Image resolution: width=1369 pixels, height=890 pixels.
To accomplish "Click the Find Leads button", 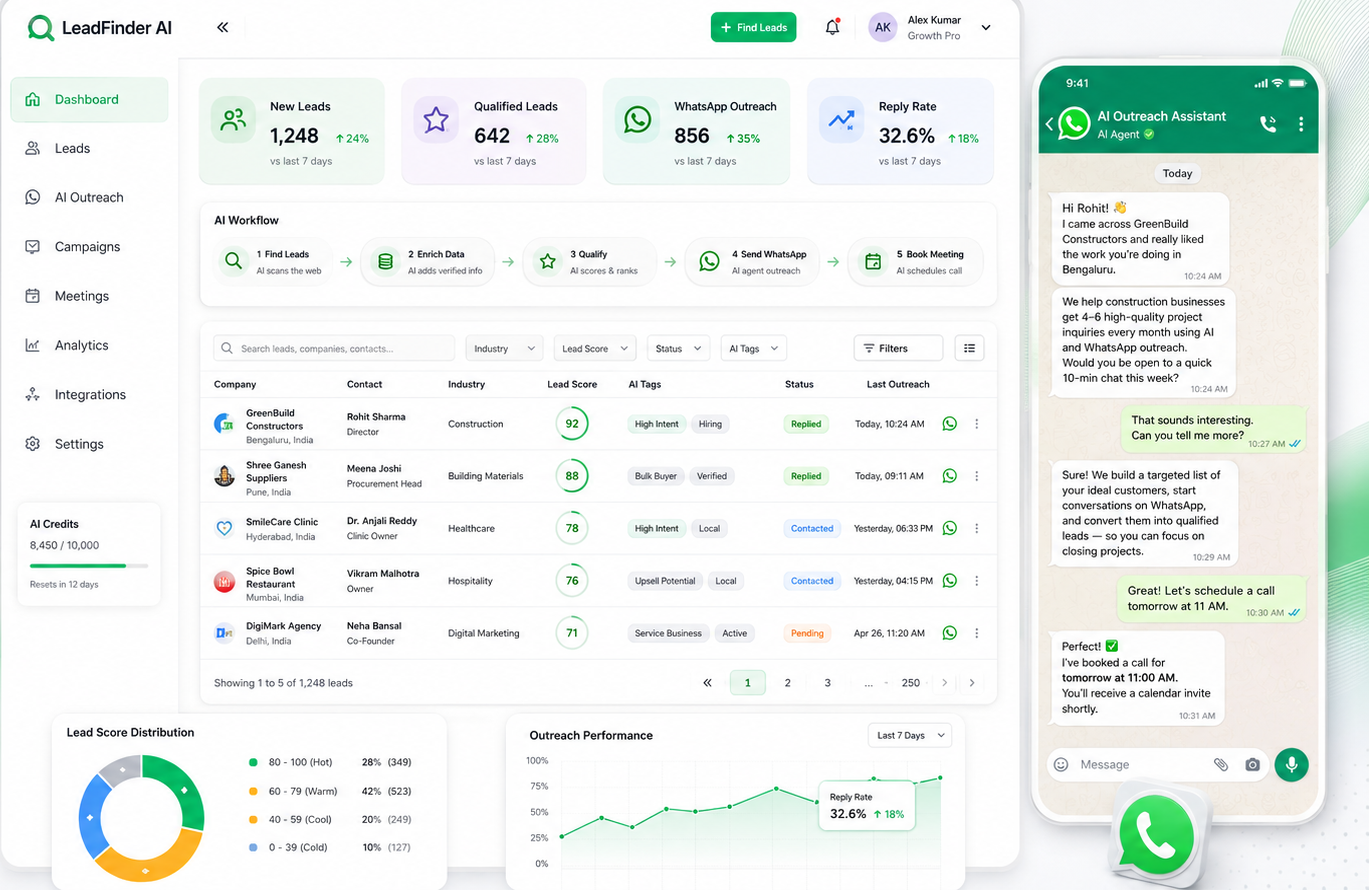I will tap(754, 27).
